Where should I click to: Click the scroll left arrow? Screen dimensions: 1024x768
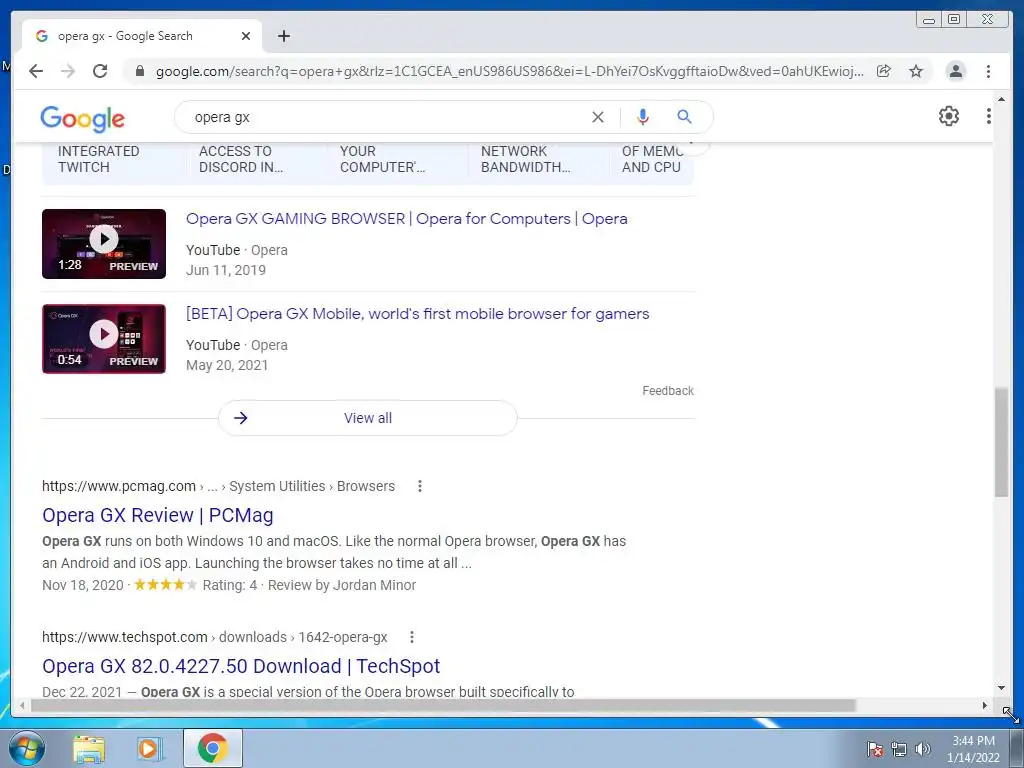coord(22,705)
